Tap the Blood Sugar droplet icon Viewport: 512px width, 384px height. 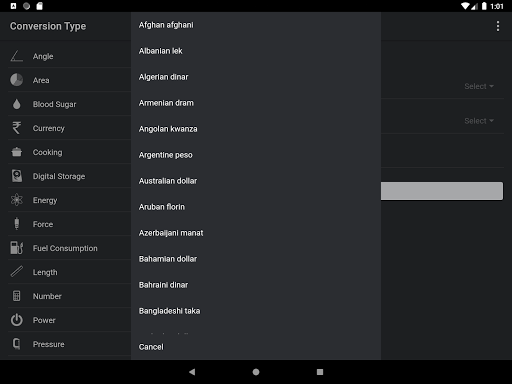click(17, 104)
